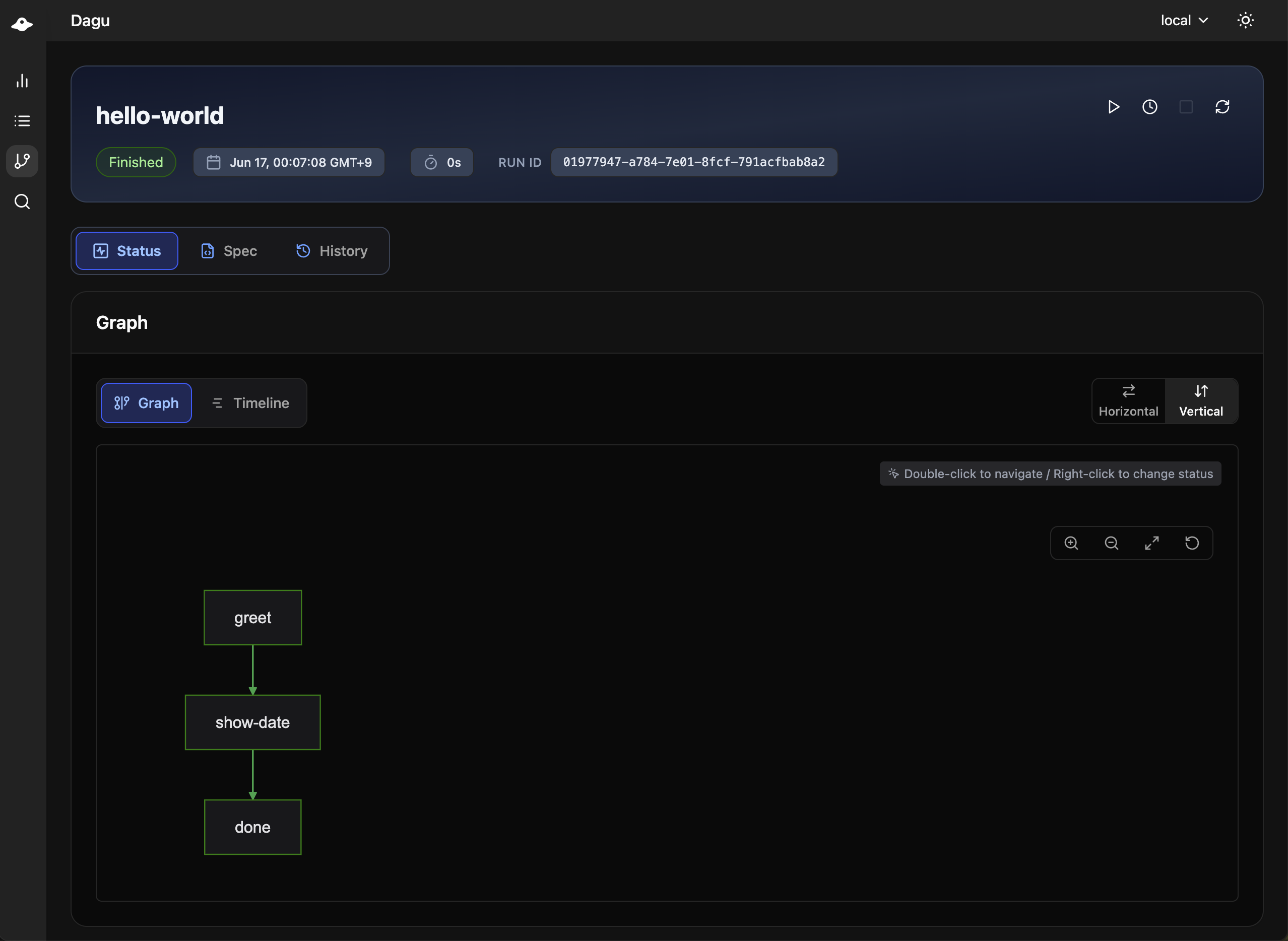
Task: Open the History tab
Action: point(332,251)
